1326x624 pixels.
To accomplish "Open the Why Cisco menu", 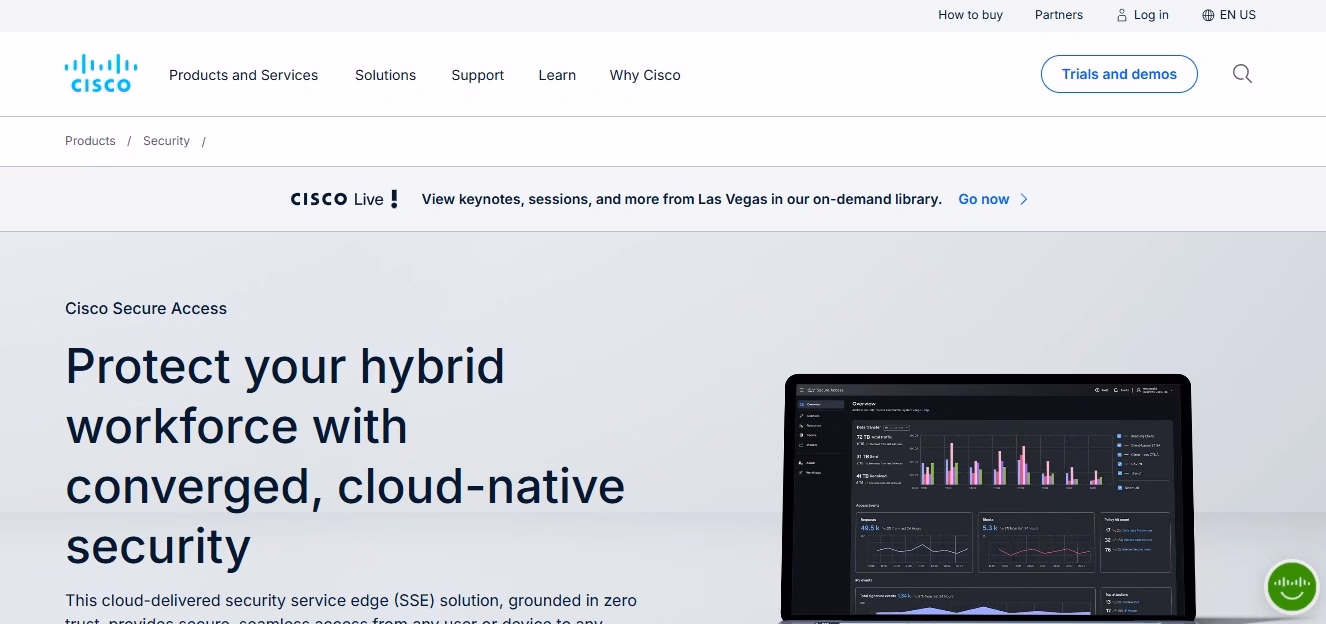I will click(645, 75).
